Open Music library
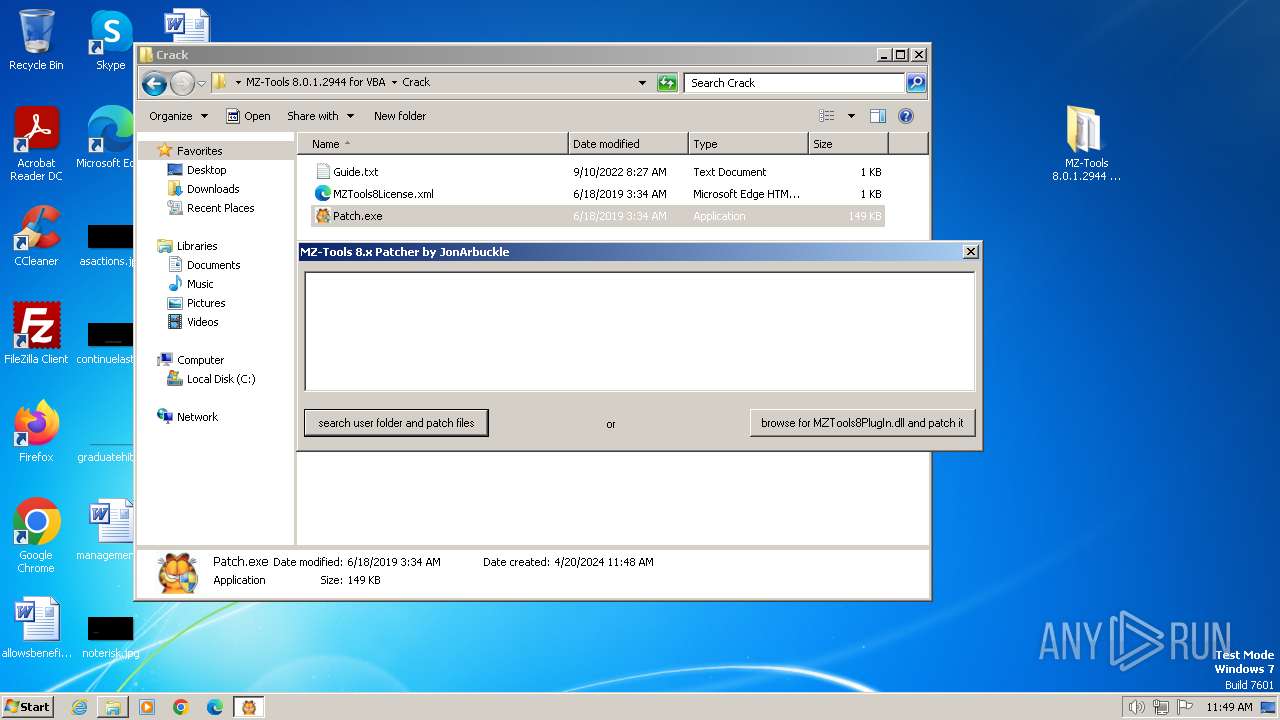 [x=200, y=284]
